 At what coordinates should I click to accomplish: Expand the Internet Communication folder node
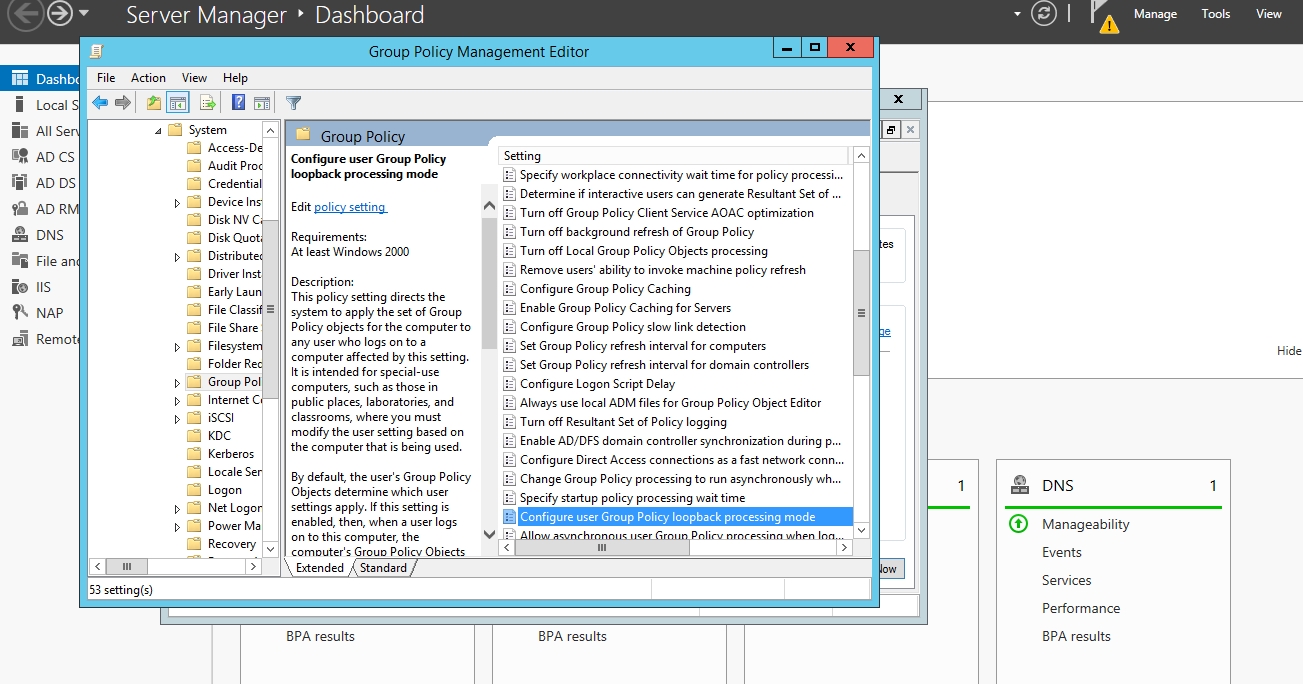click(x=177, y=401)
